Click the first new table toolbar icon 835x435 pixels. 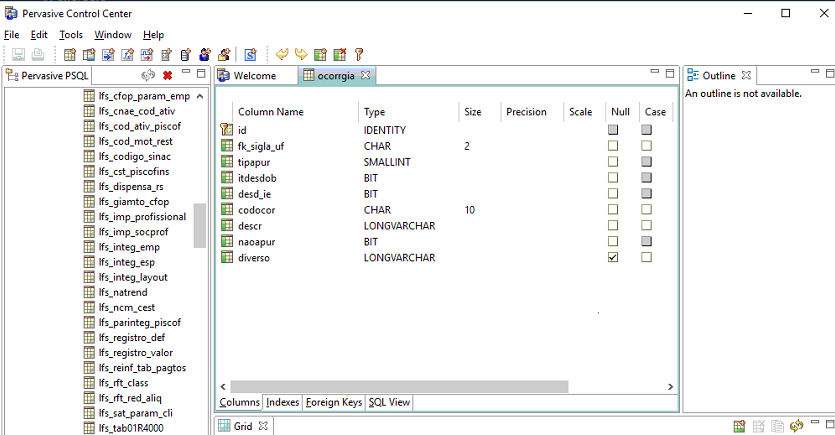(x=70, y=55)
